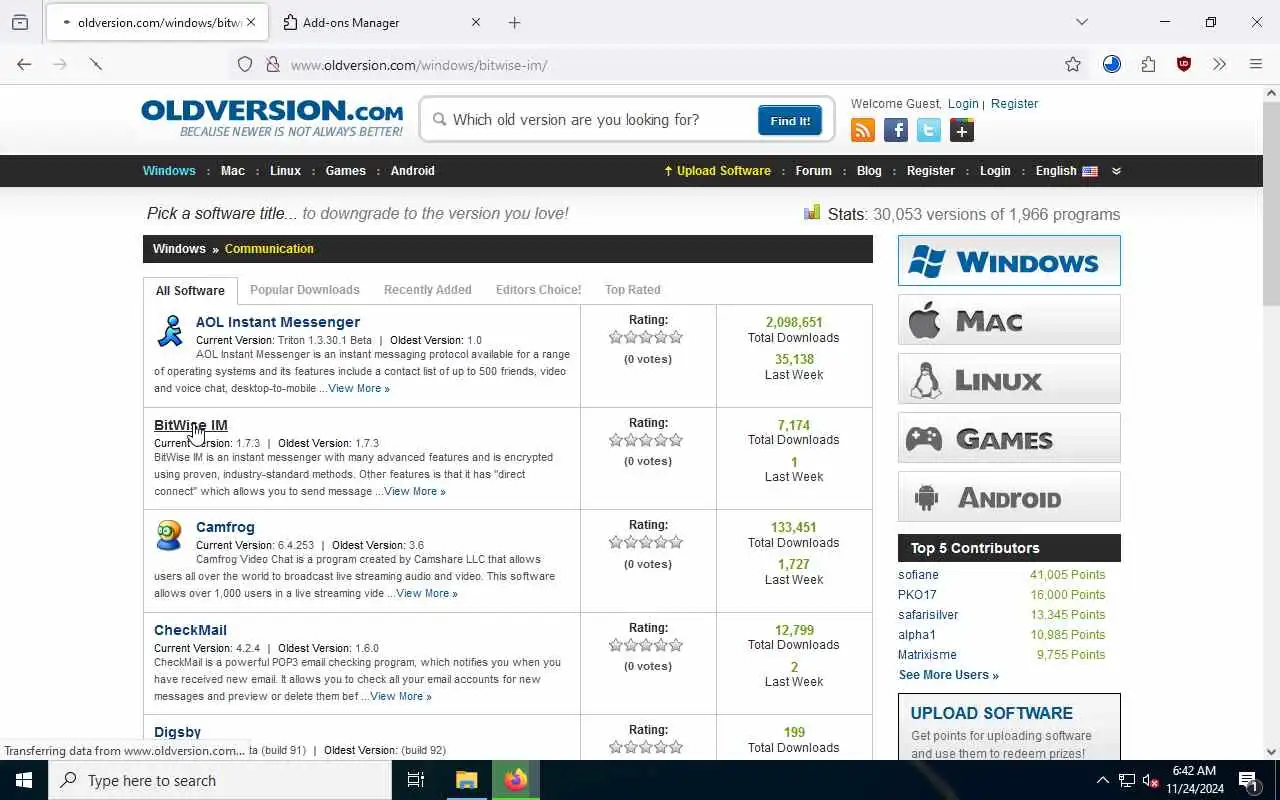Switch to the Add-ons Manager browser tab
Viewport: 1280px width, 800px height.
point(381,22)
